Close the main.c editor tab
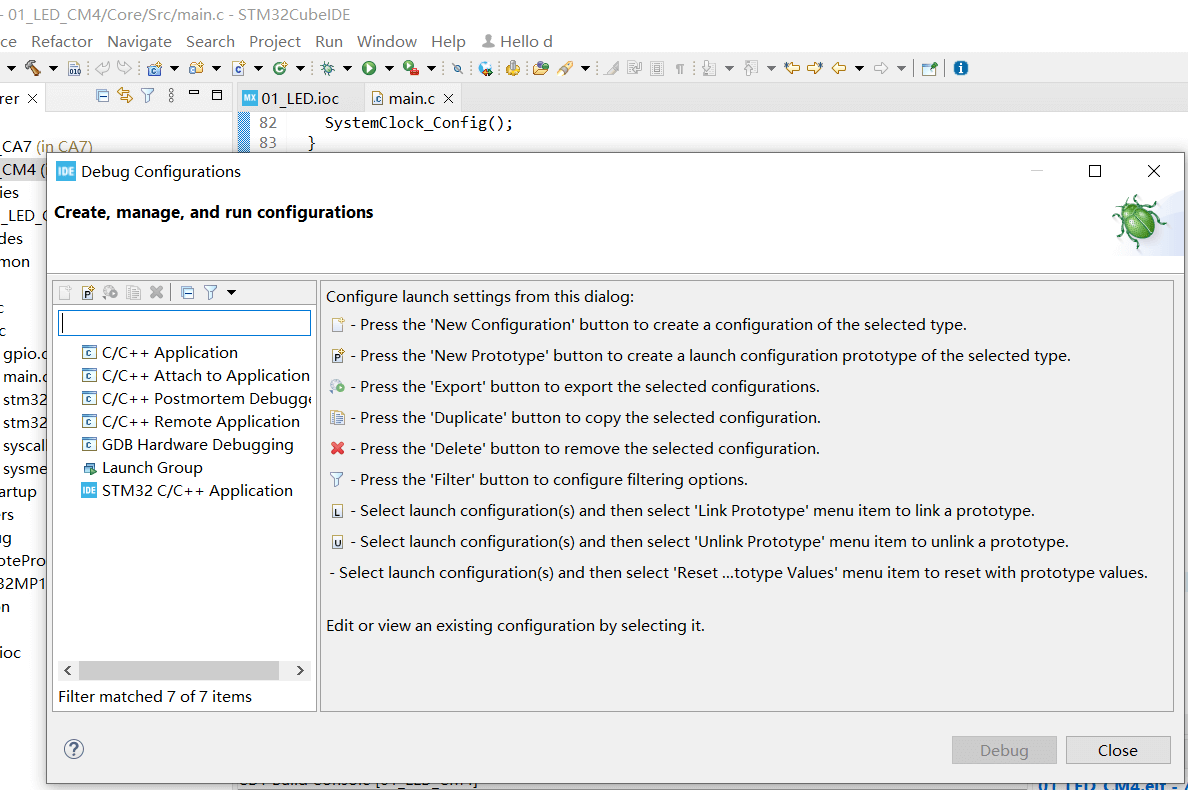 (x=449, y=98)
